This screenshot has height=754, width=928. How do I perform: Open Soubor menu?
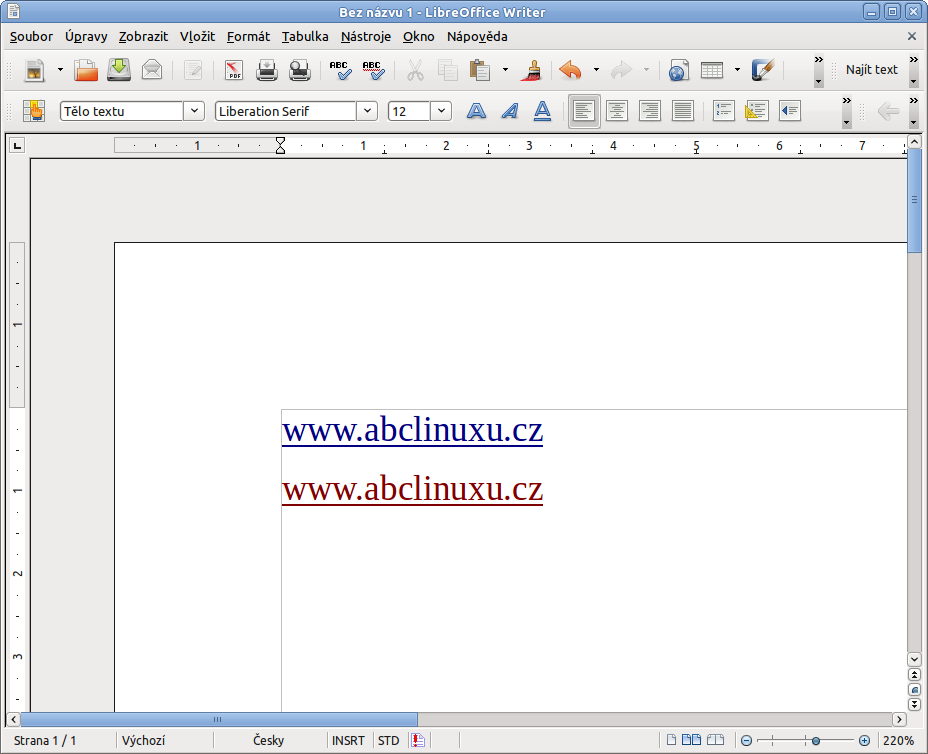coord(31,37)
